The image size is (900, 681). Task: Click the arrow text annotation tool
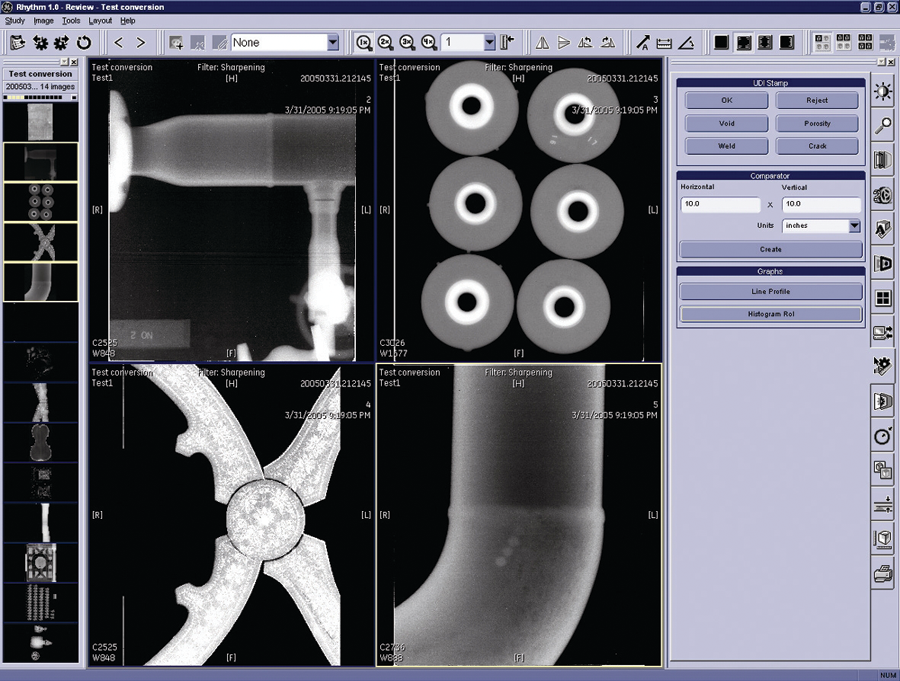642,42
